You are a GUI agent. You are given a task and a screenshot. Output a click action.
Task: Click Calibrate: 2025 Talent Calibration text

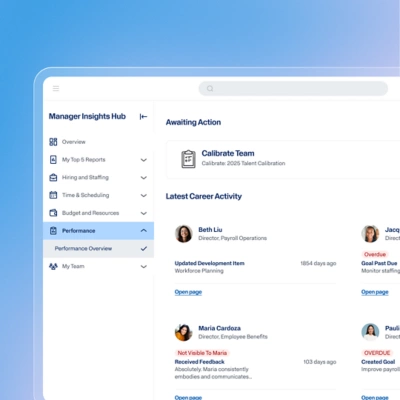click(243, 163)
